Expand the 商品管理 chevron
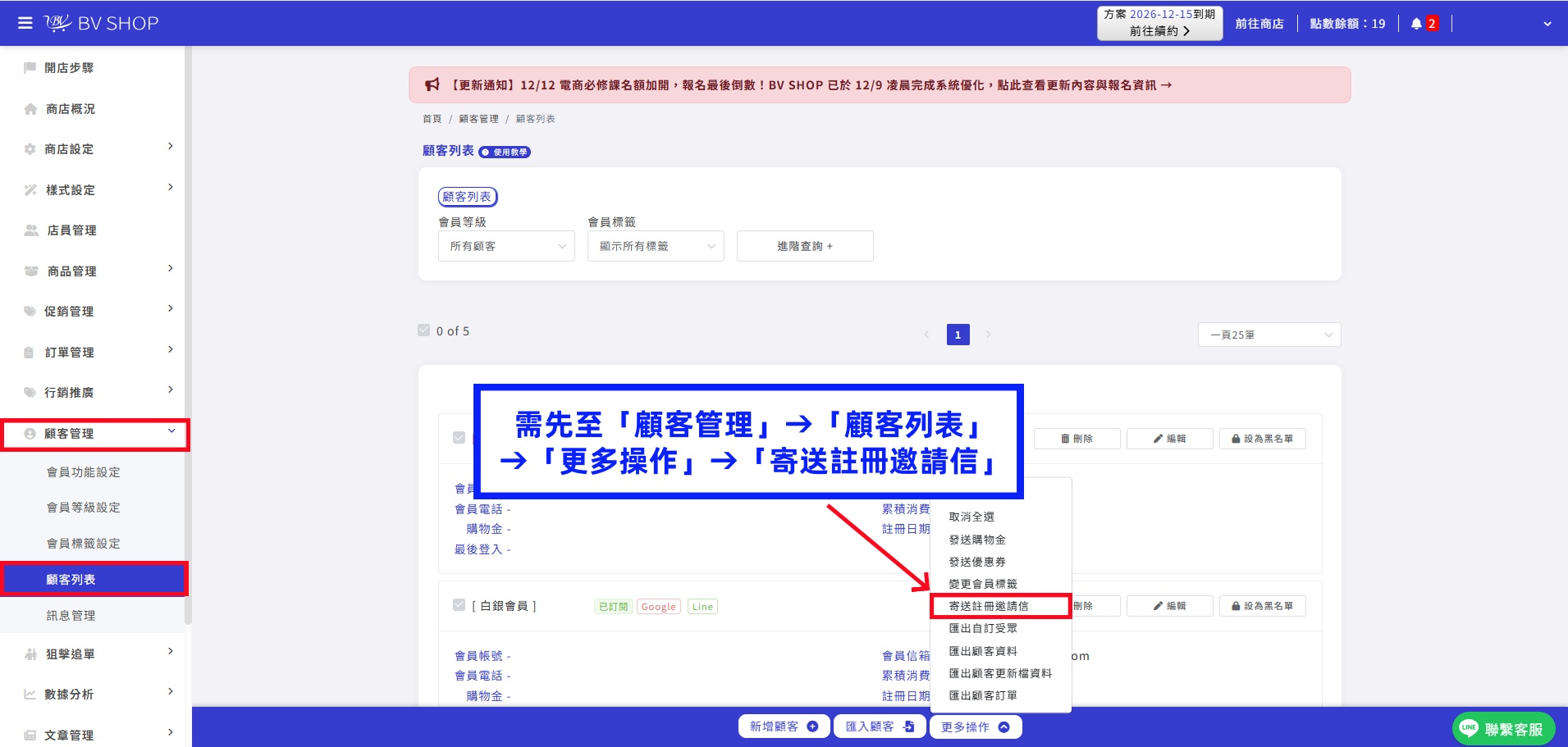 coord(171,268)
